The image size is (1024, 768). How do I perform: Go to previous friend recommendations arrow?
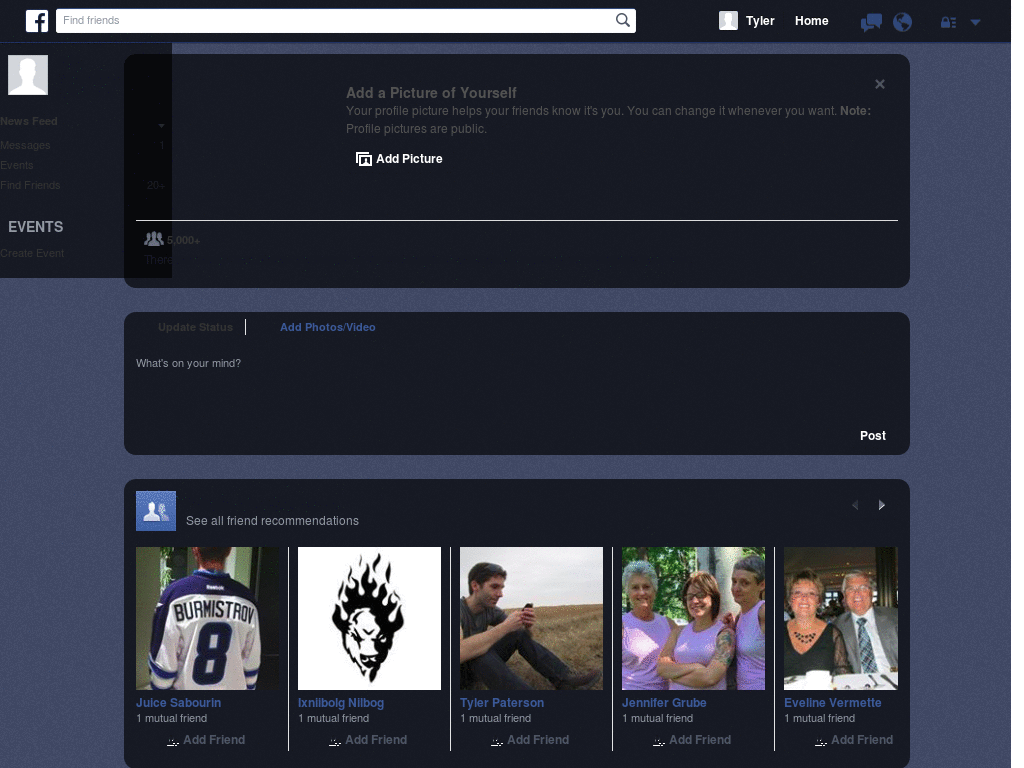(855, 505)
